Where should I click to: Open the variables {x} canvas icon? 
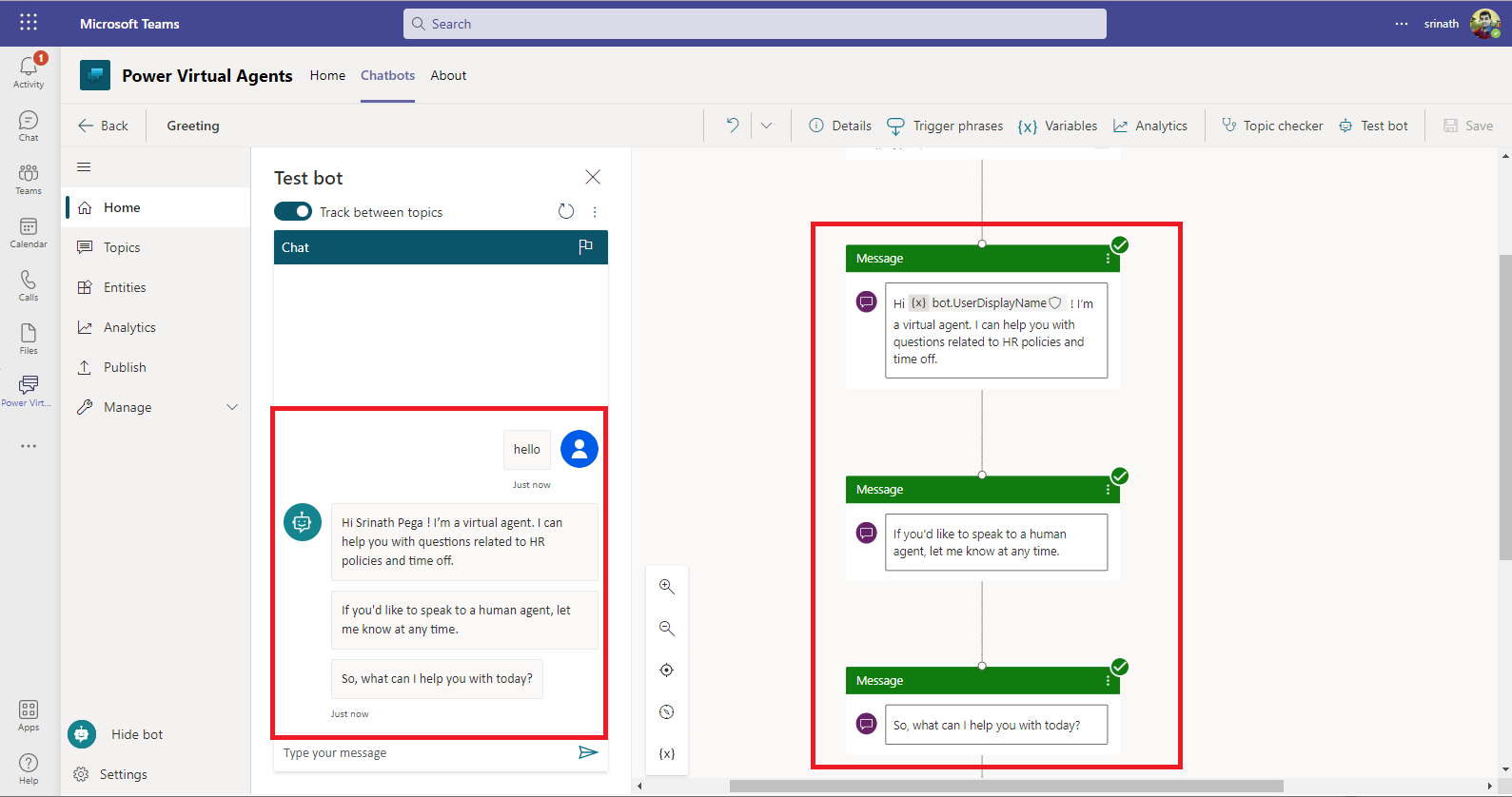pyautogui.click(x=667, y=754)
